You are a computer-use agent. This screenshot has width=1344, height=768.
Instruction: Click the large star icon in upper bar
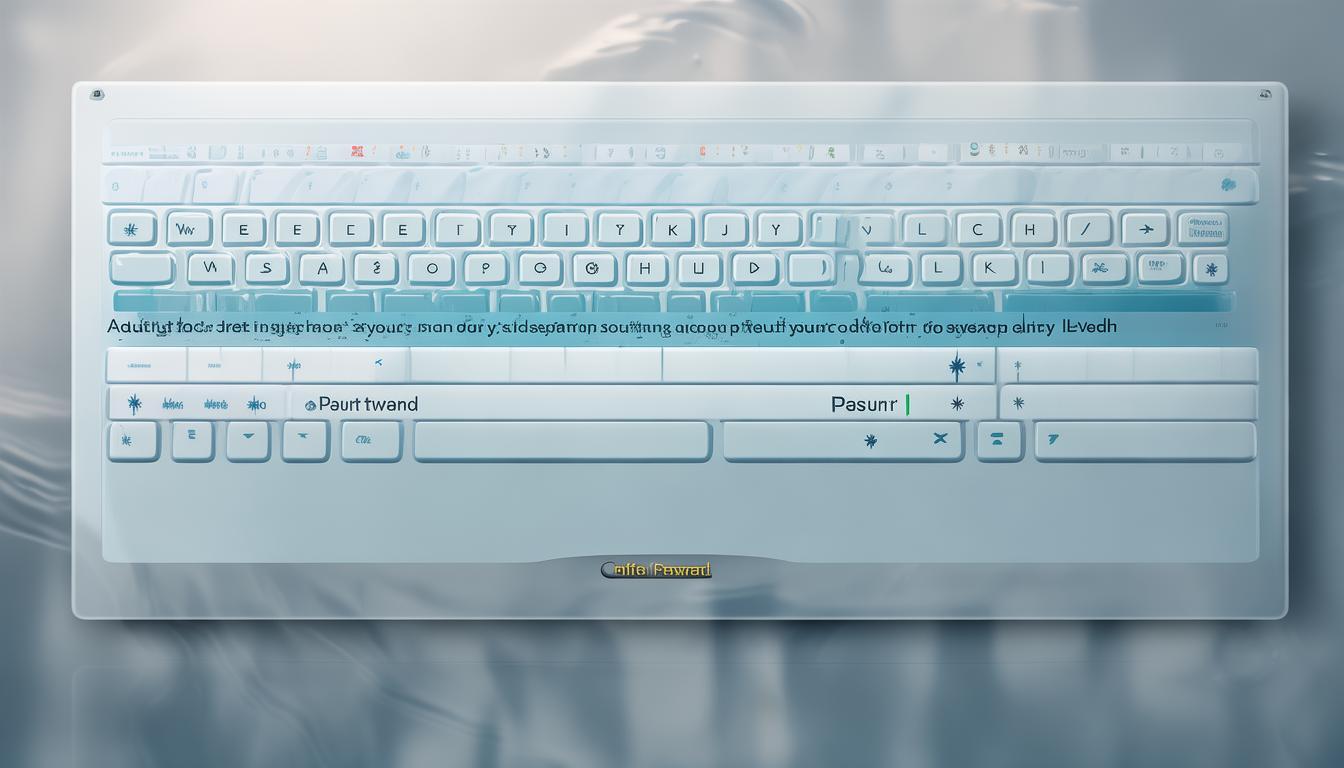tap(957, 367)
